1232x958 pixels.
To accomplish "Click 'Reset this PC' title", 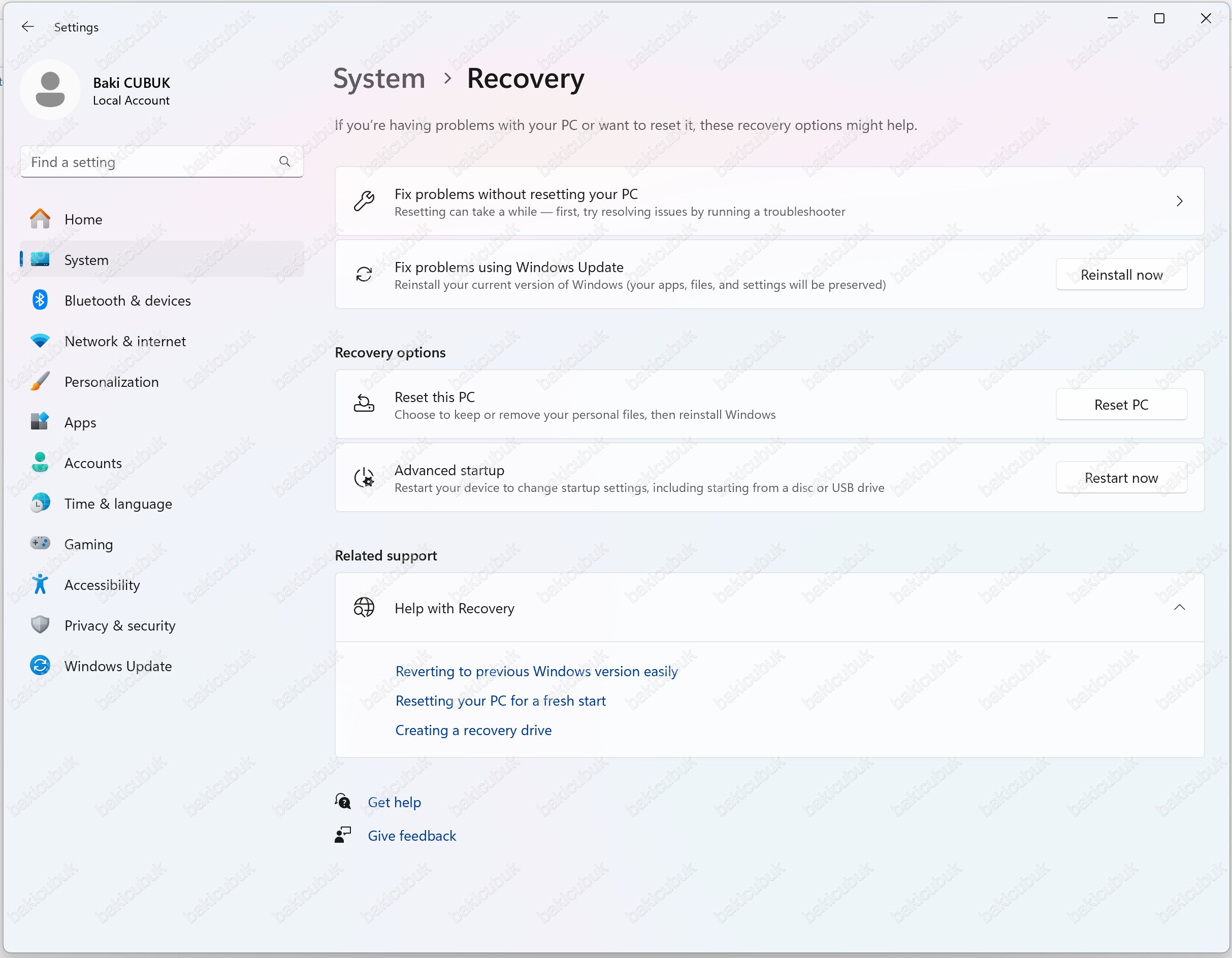I will [435, 397].
